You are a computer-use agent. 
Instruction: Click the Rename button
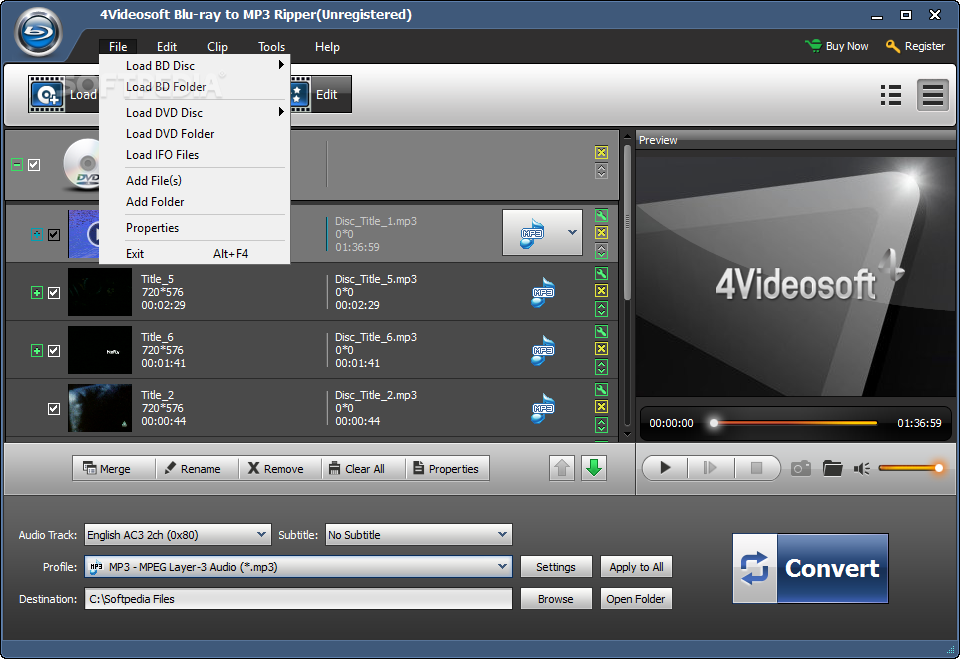click(197, 469)
